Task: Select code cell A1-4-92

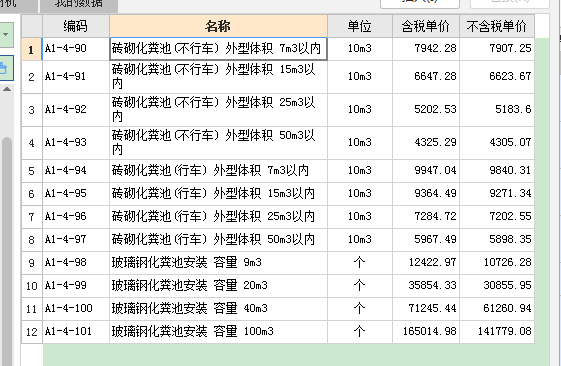Action: pos(76,110)
